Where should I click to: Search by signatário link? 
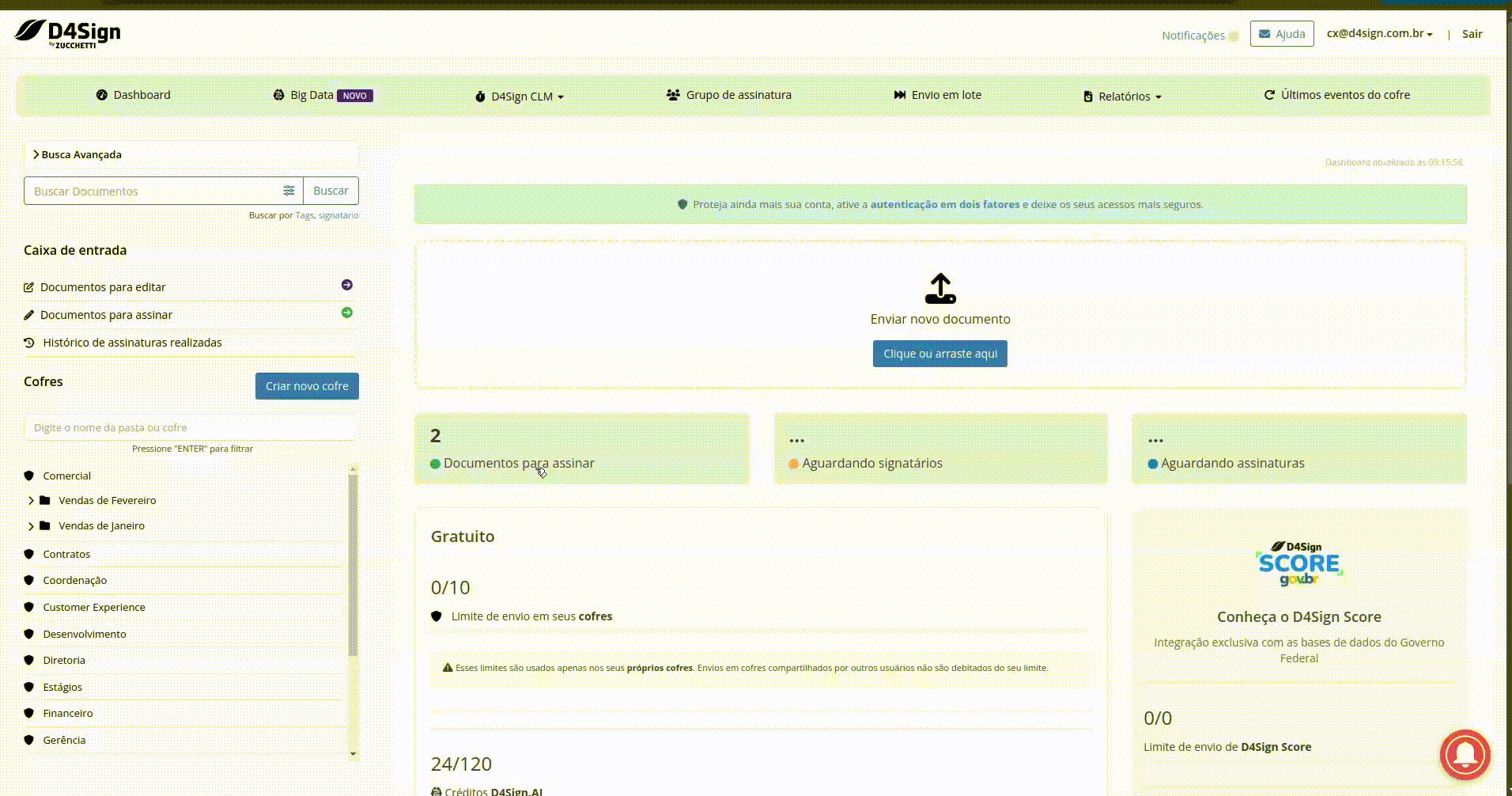[338, 215]
